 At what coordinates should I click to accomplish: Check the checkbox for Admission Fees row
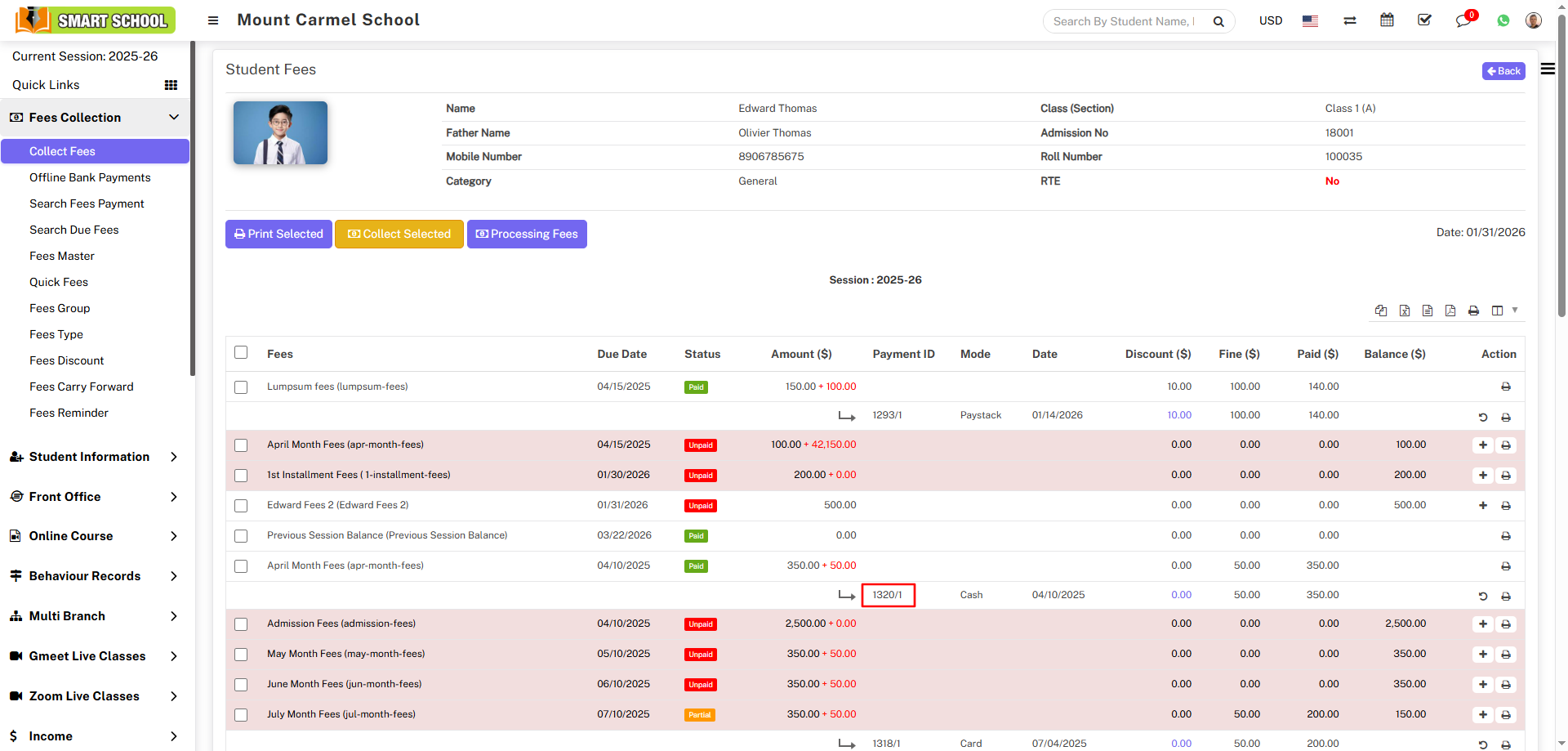(x=241, y=624)
